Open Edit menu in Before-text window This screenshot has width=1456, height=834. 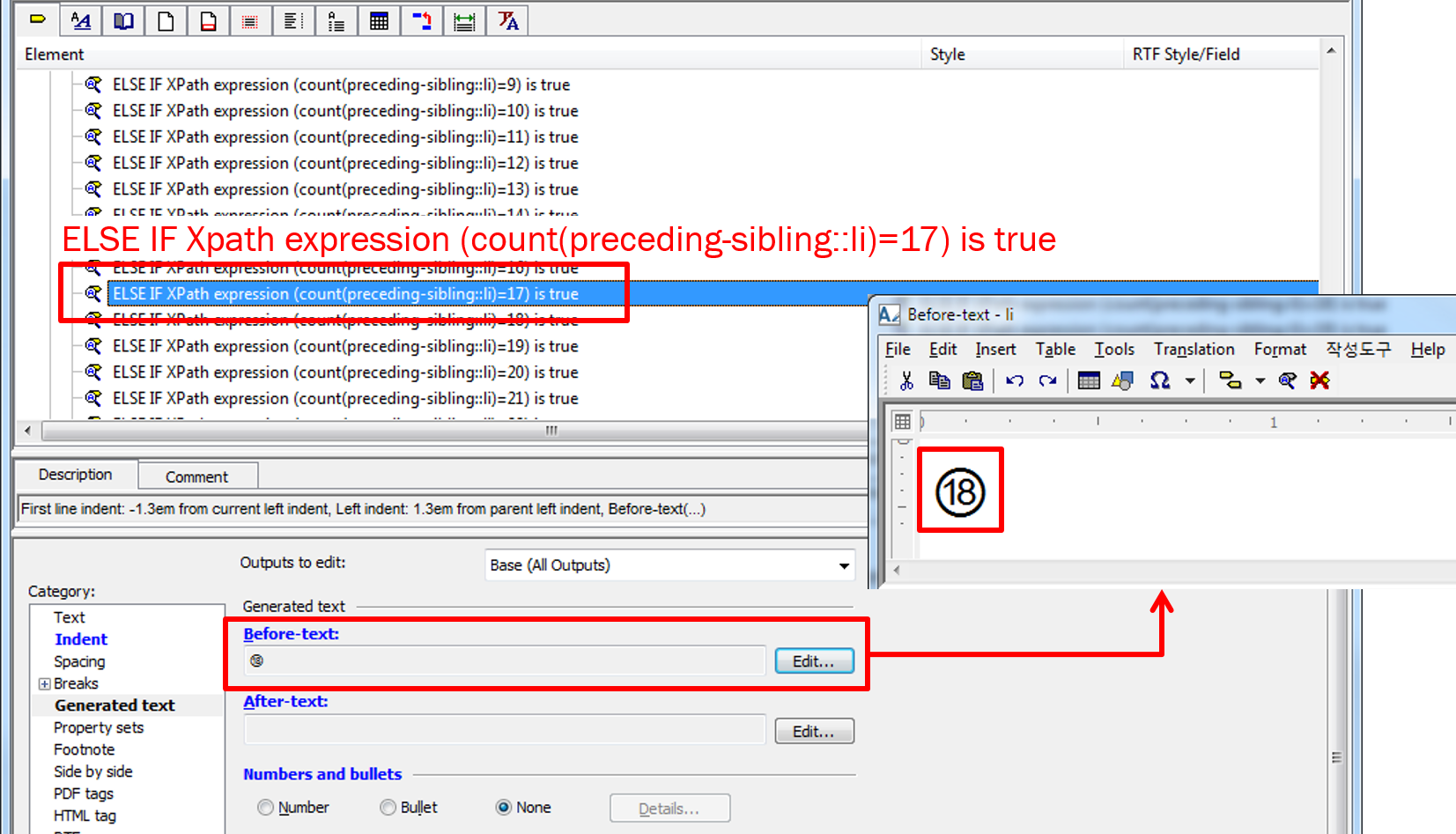tap(942, 350)
